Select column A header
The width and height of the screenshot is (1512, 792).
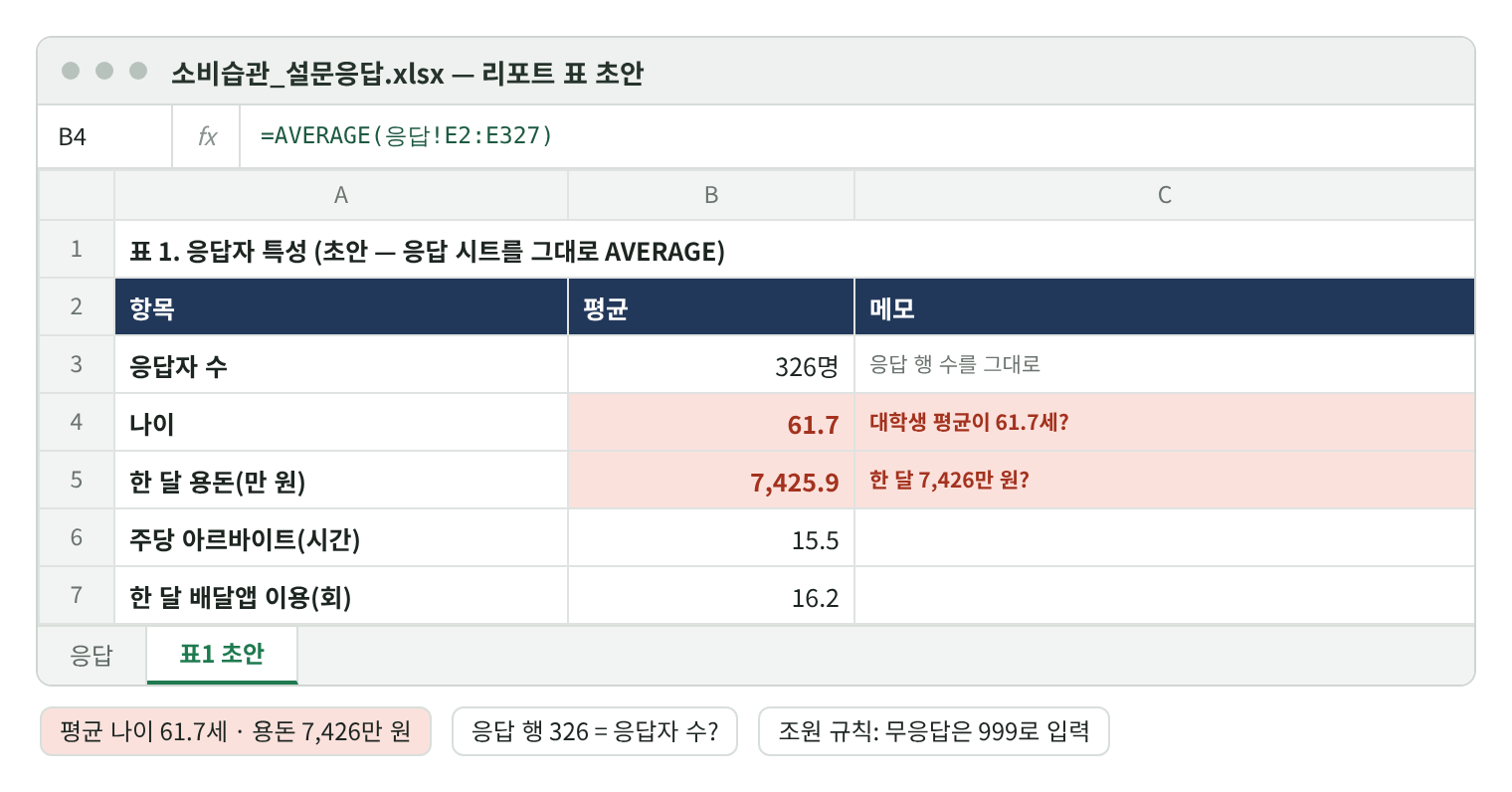click(x=341, y=195)
